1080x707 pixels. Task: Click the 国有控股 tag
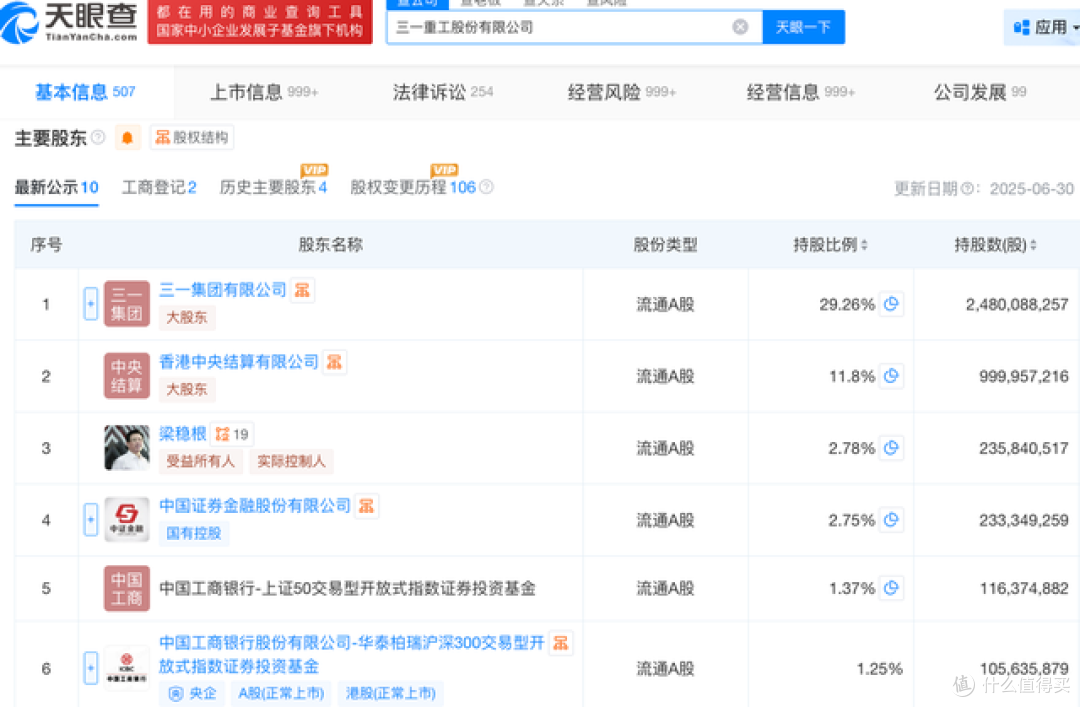[x=194, y=533]
